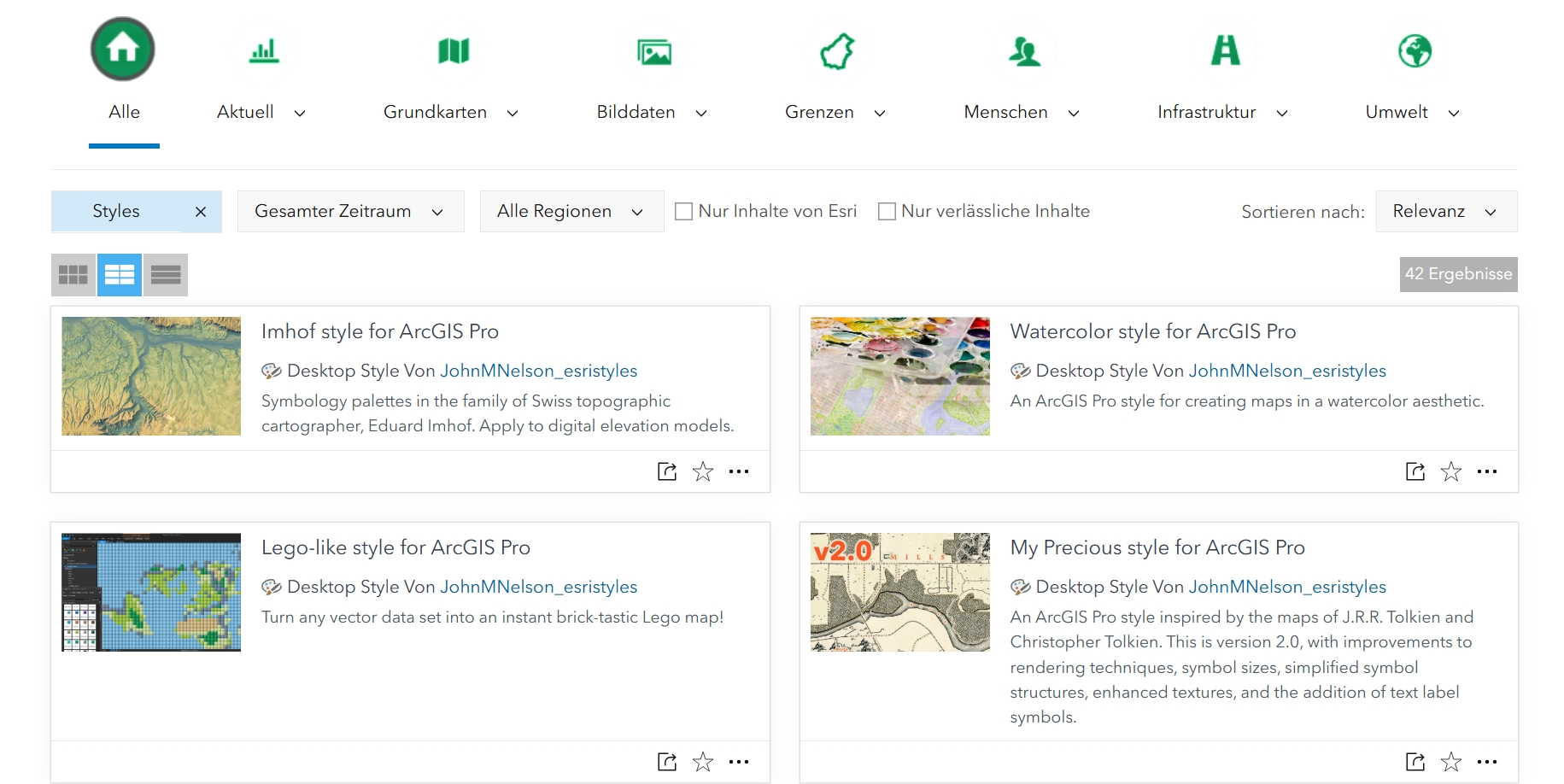Open more options for Watercolor style
The width and height of the screenshot is (1564, 784).
[1487, 471]
